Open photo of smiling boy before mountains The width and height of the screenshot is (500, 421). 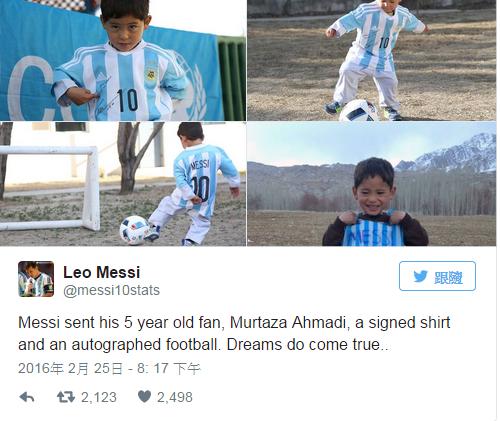click(x=372, y=184)
